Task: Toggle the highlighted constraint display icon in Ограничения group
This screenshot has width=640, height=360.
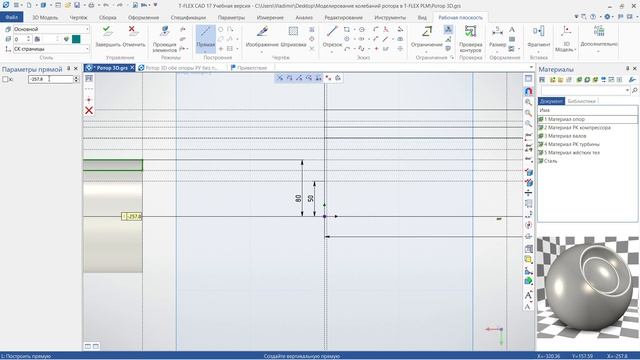Action: pos(448,29)
